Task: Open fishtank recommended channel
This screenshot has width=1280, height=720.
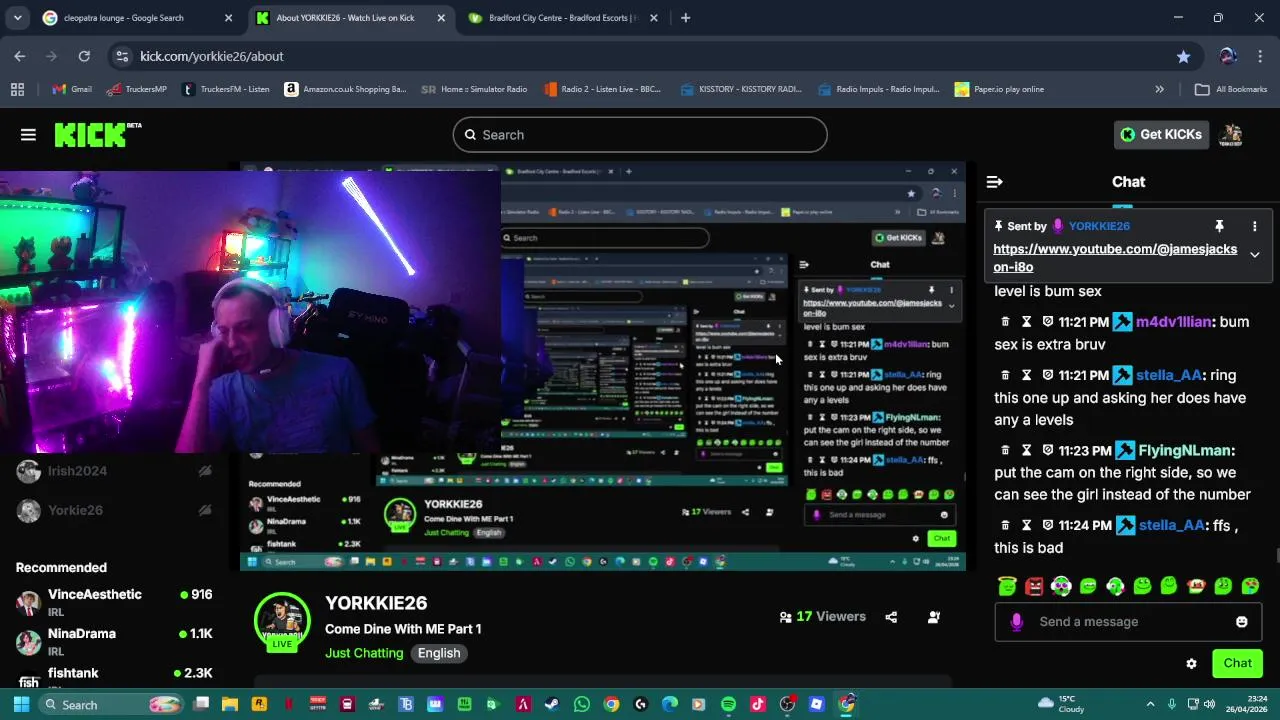Action: pyautogui.click(x=115, y=677)
